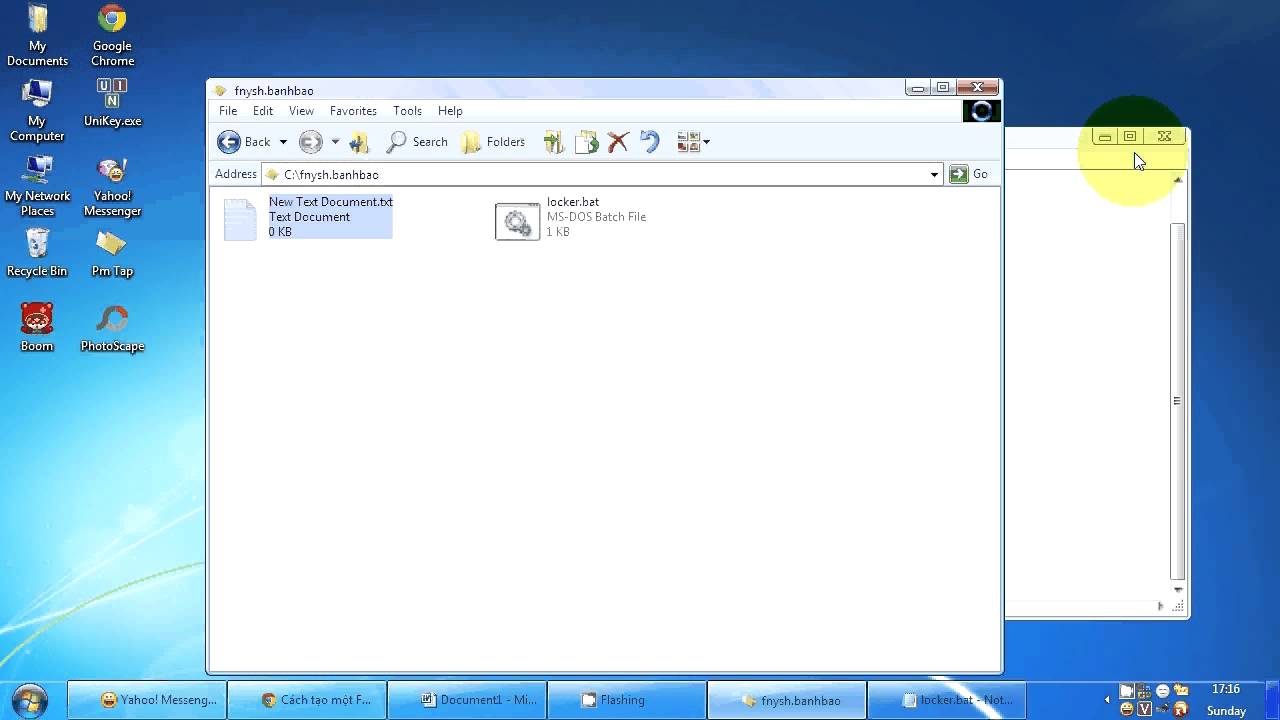
Task: Close the Notepad window behind
Action: 1164,136
